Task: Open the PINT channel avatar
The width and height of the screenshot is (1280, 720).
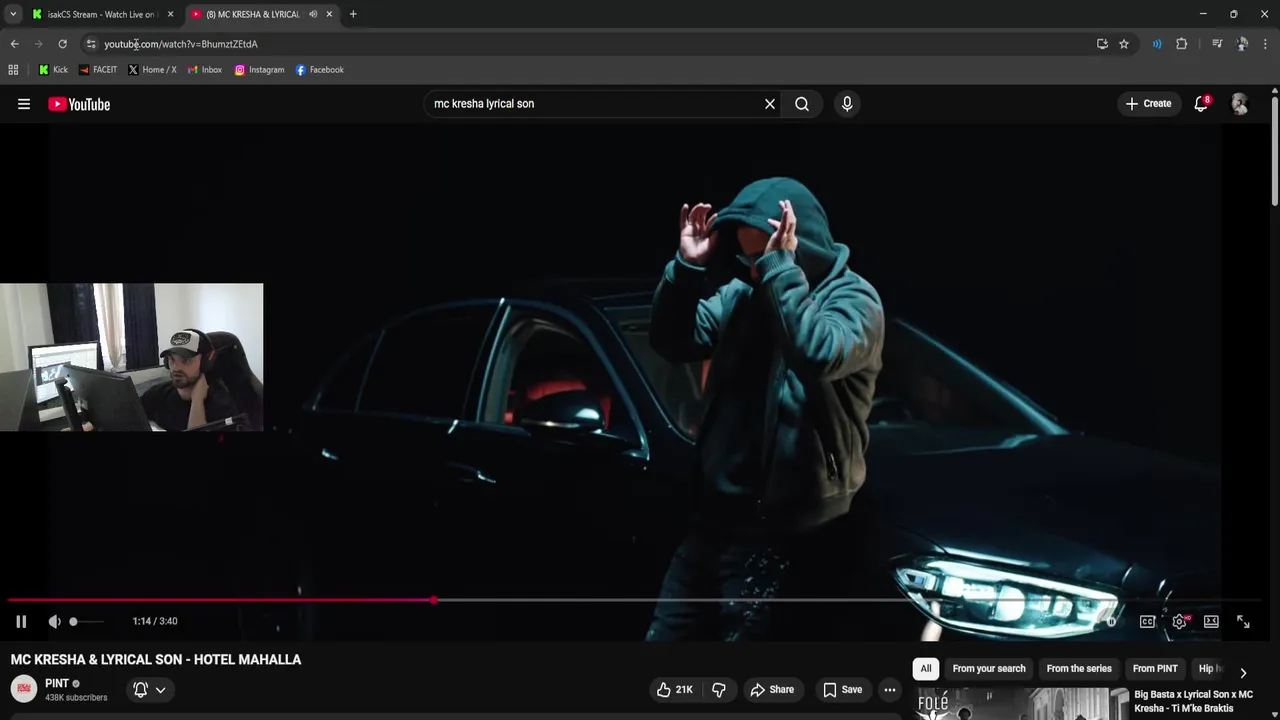Action: tap(24, 689)
